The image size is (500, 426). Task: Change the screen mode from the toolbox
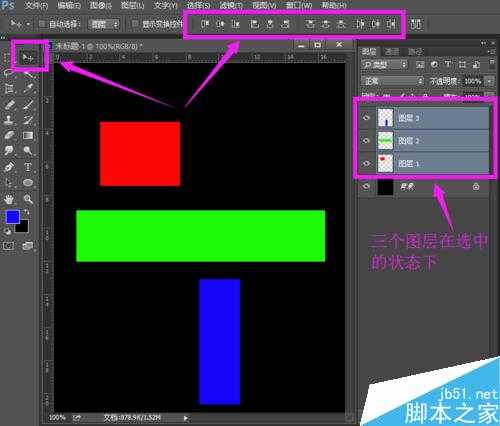click(28, 246)
